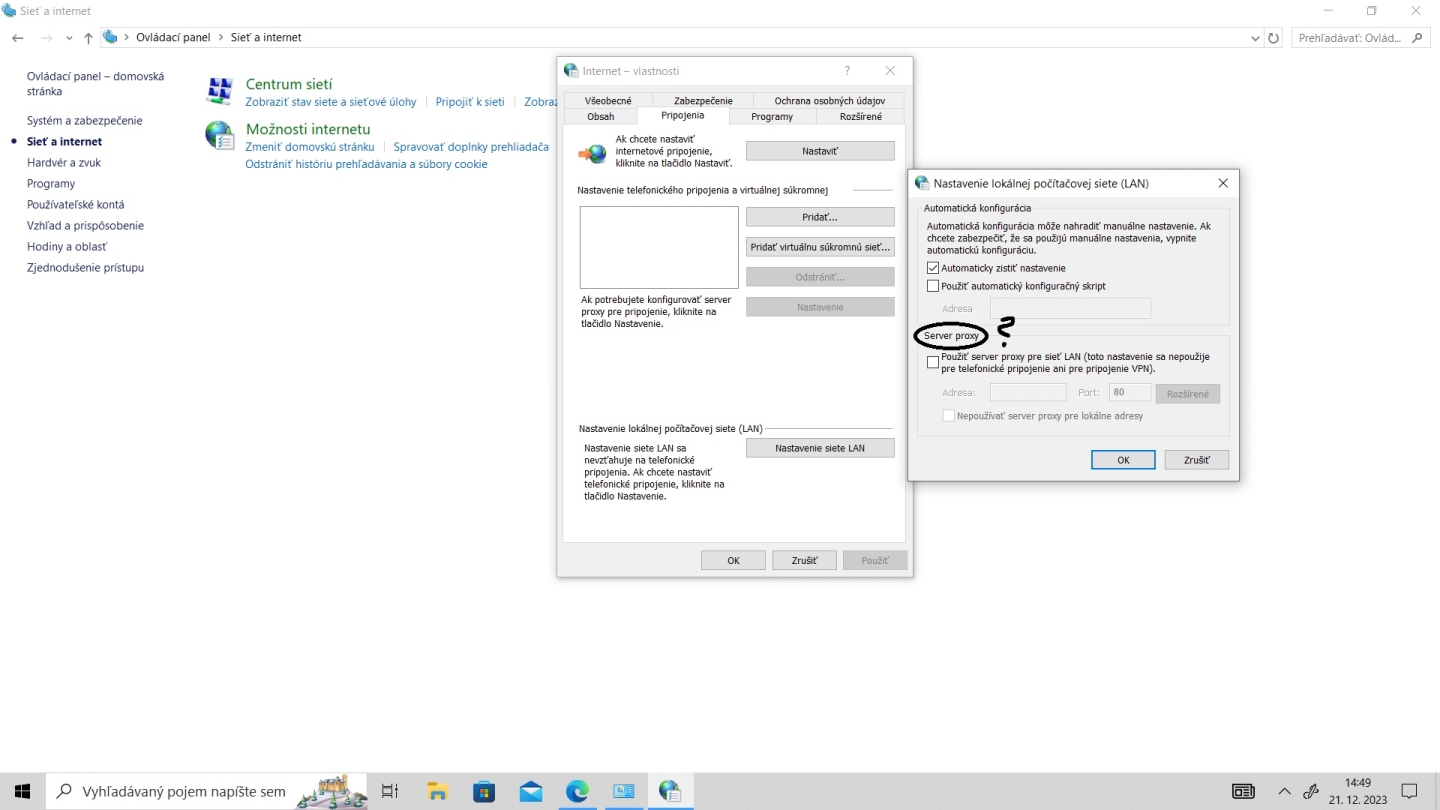Click Možnosti internetu heading link

pyautogui.click(x=308, y=129)
